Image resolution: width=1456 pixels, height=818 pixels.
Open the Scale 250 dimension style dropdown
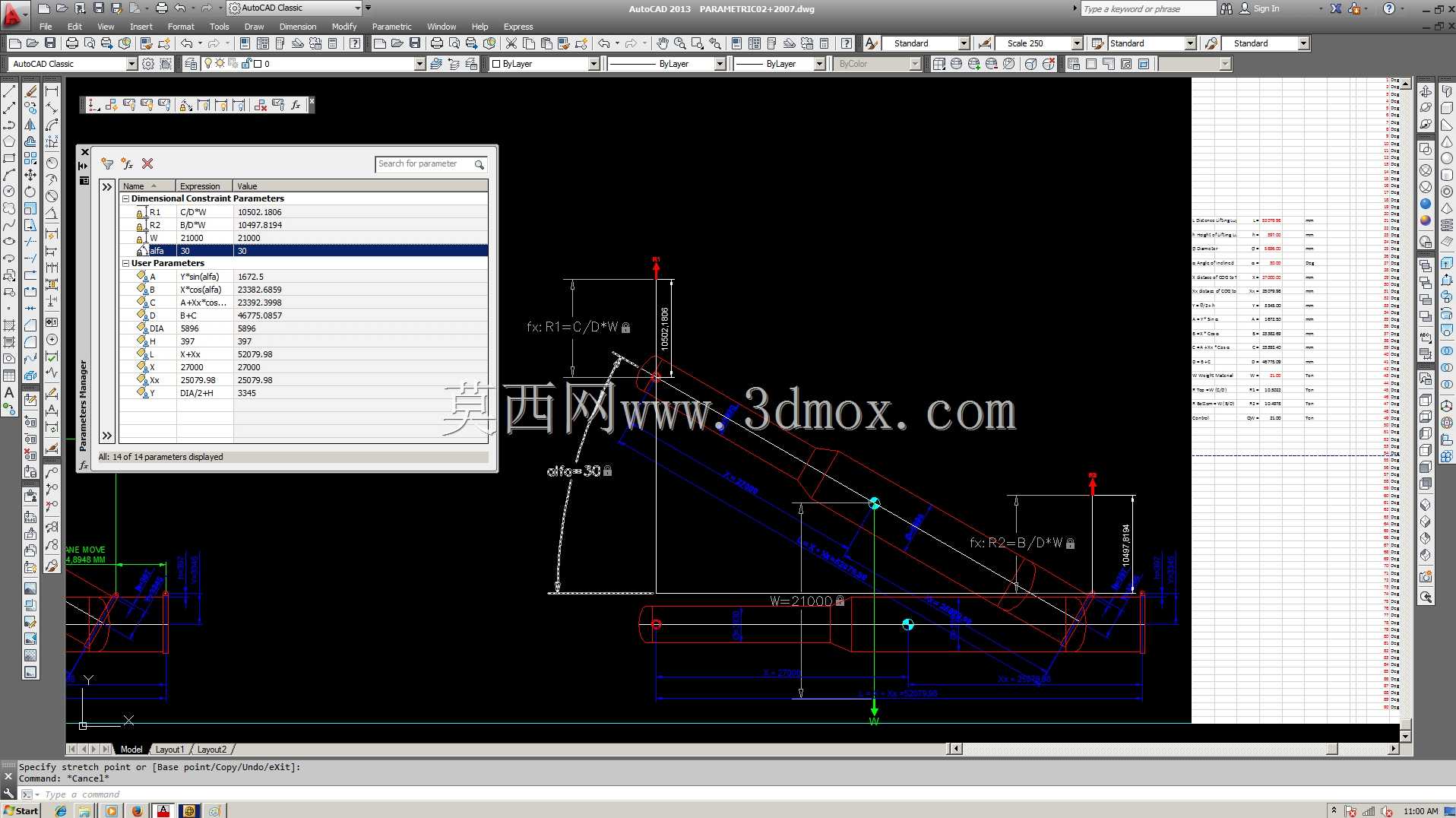(x=1077, y=43)
